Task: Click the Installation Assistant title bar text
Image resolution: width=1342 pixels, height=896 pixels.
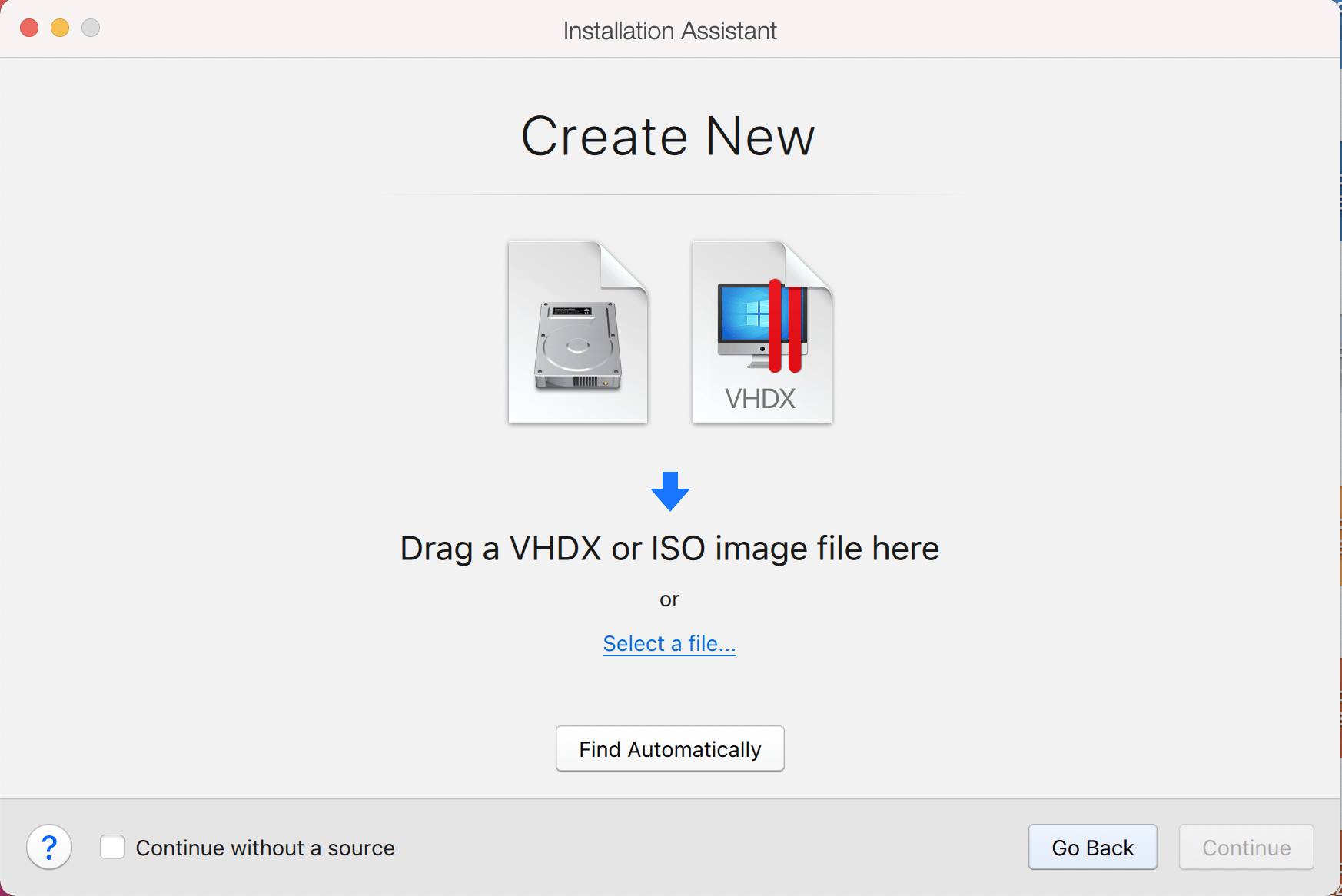Action: (x=669, y=31)
